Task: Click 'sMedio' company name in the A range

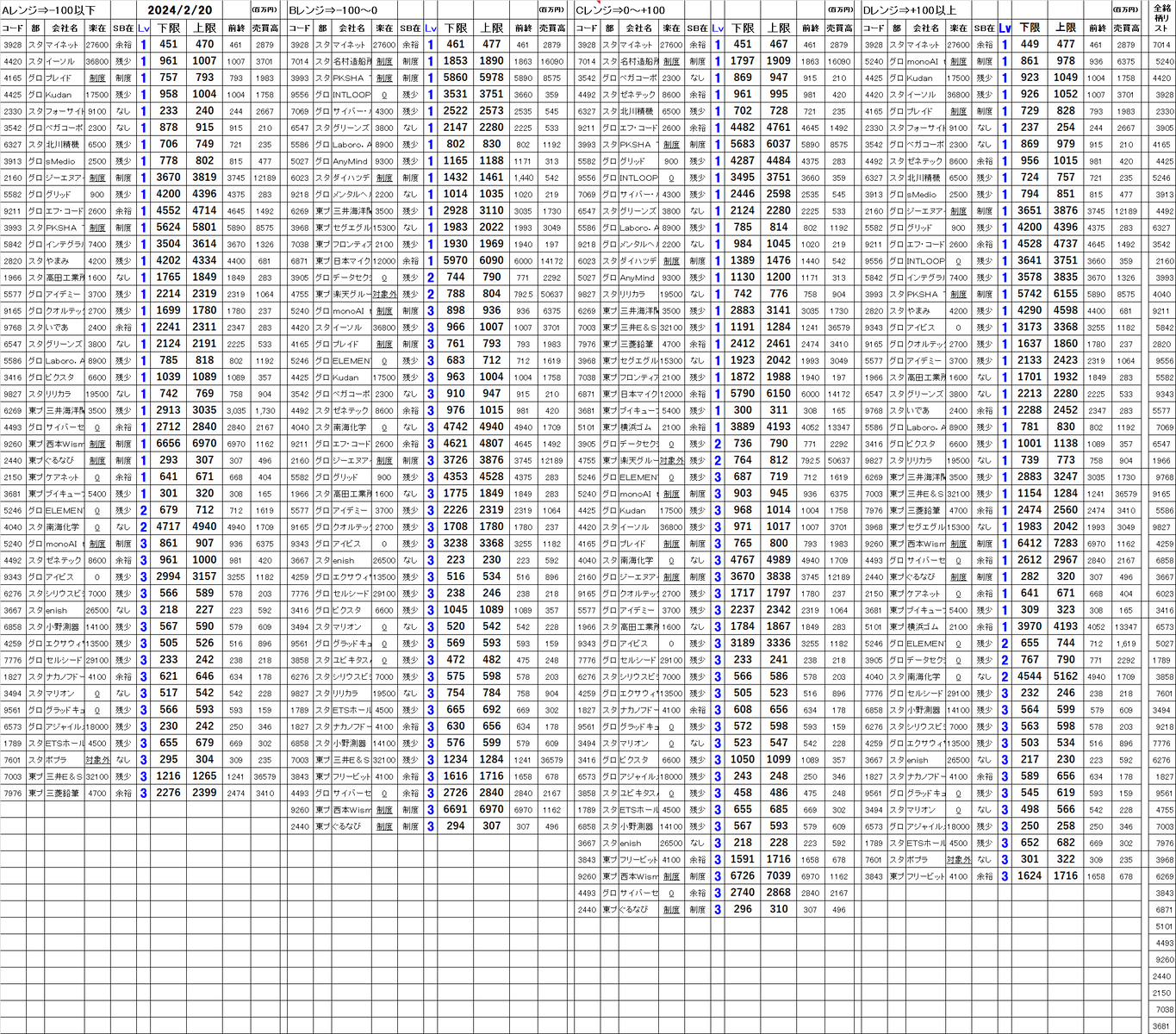Action: (x=59, y=161)
